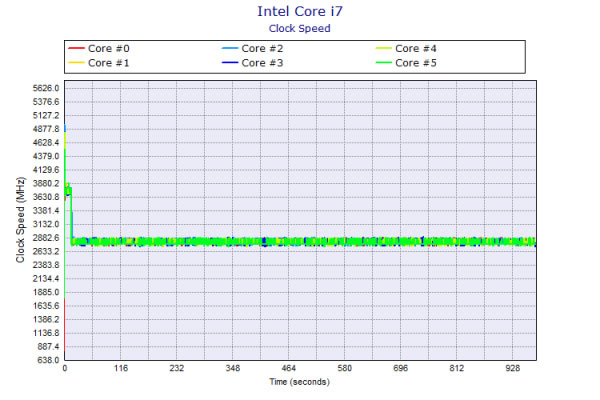This screenshot has width=600, height=400.
Task: Click the 4129.6 y-axis value
Action: tap(46, 170)
